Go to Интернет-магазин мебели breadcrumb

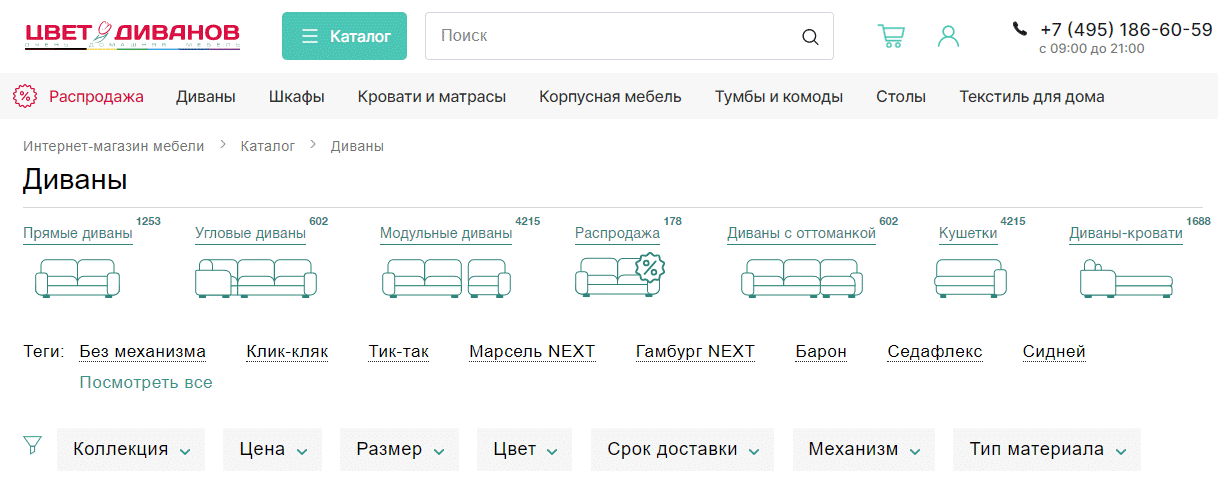click(x=114, y=146)
